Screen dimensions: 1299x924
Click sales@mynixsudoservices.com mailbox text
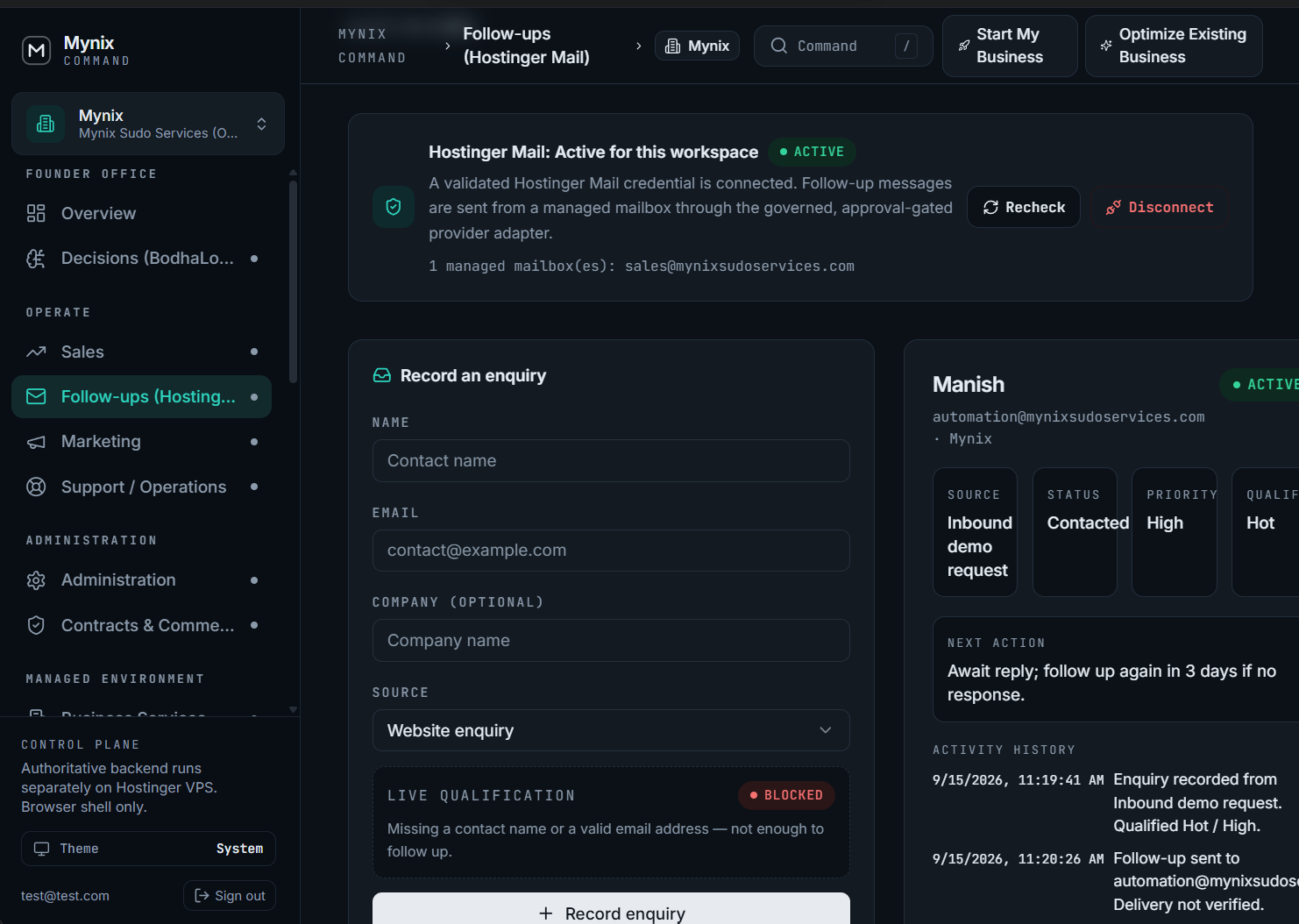click(x=739, y=267)
